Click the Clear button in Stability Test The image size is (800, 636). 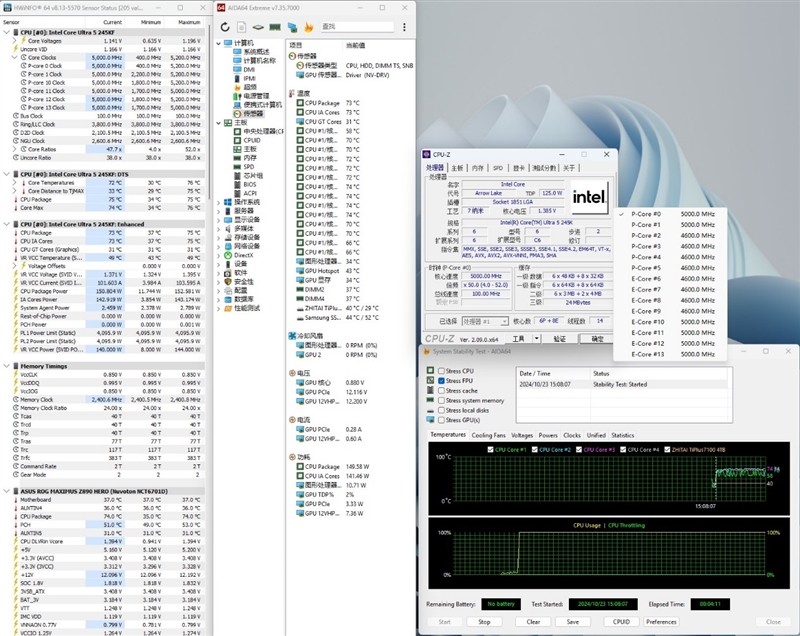[533, 622]
